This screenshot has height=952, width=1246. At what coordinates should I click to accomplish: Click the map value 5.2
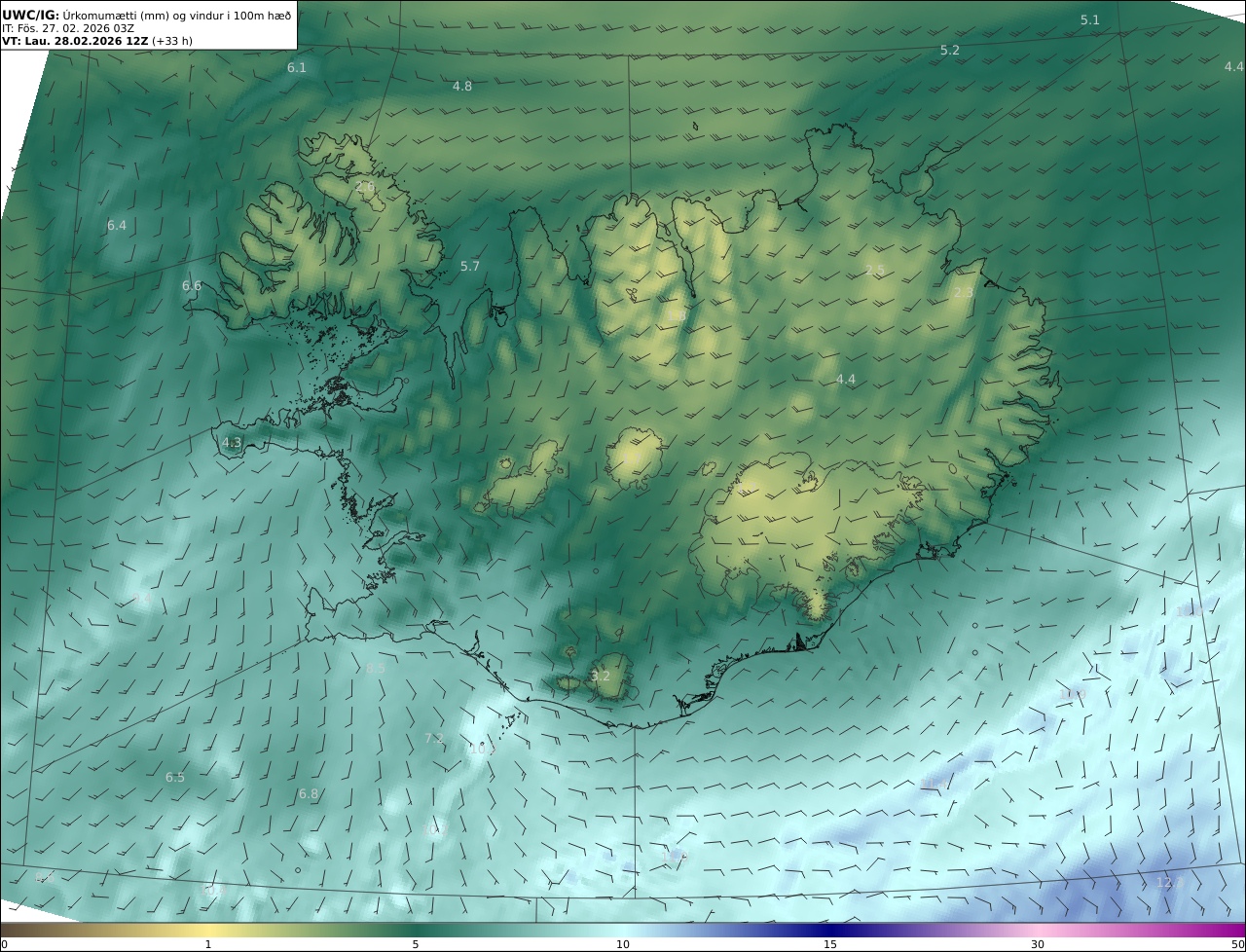(x=950, y=51)
